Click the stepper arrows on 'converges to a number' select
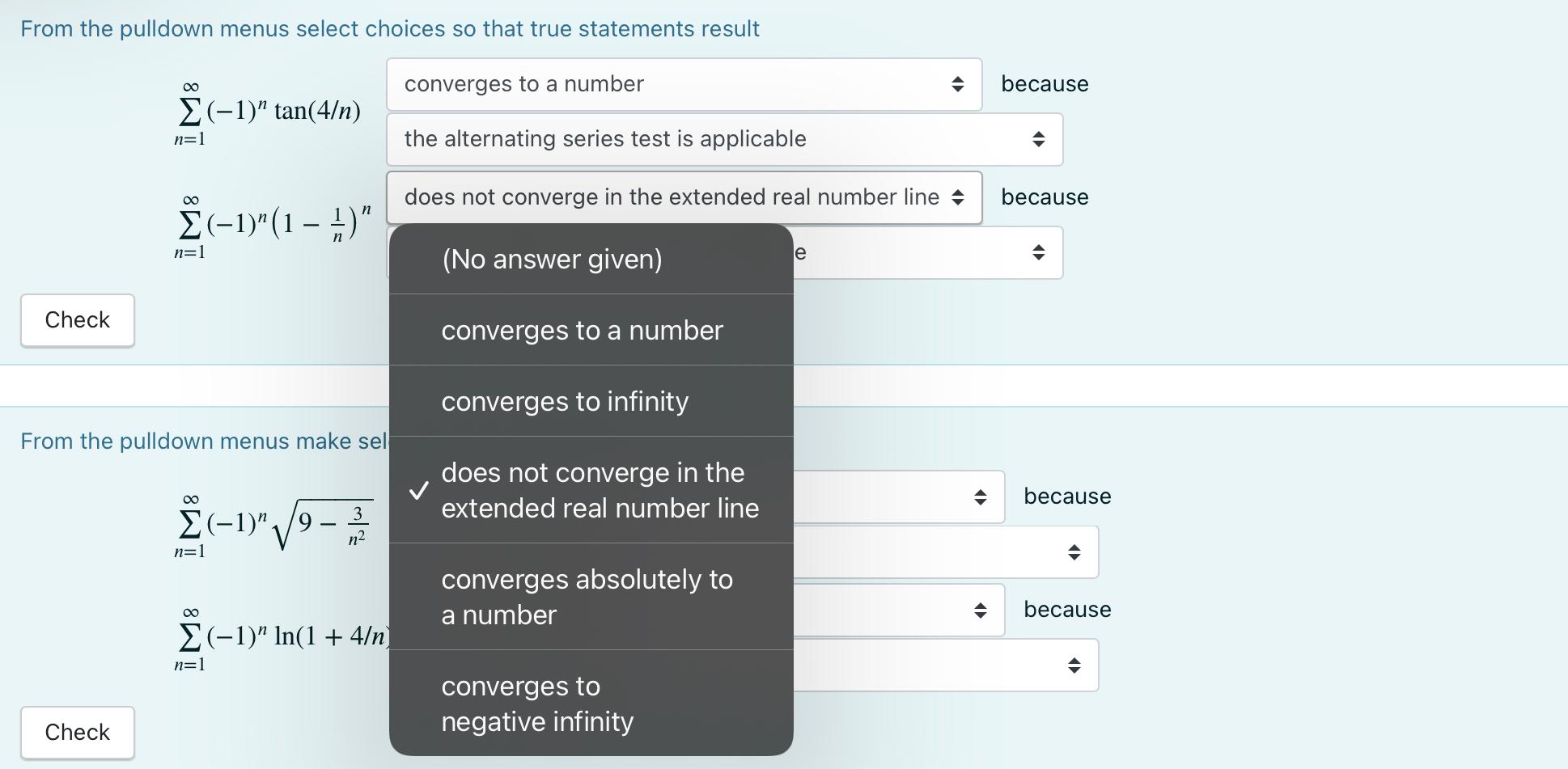Viewport: 1568px width, 769px height. 958,83
